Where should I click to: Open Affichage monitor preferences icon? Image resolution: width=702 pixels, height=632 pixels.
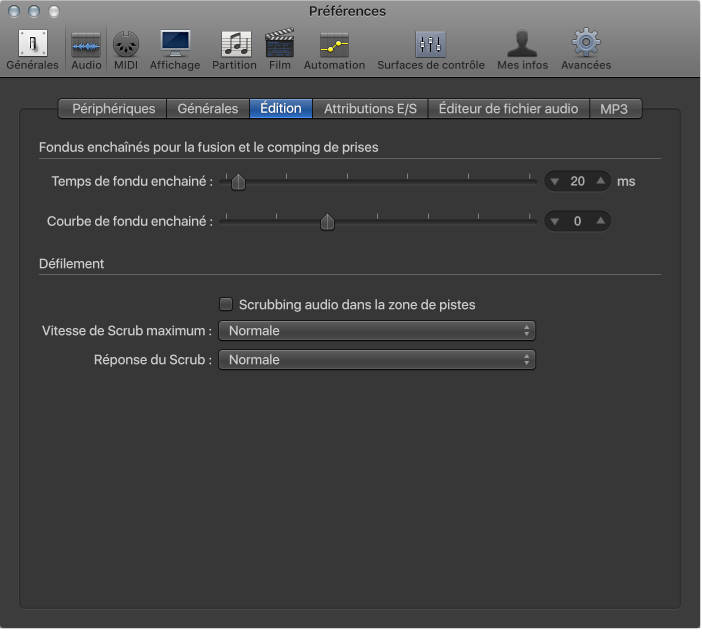[x=175, y=43]
